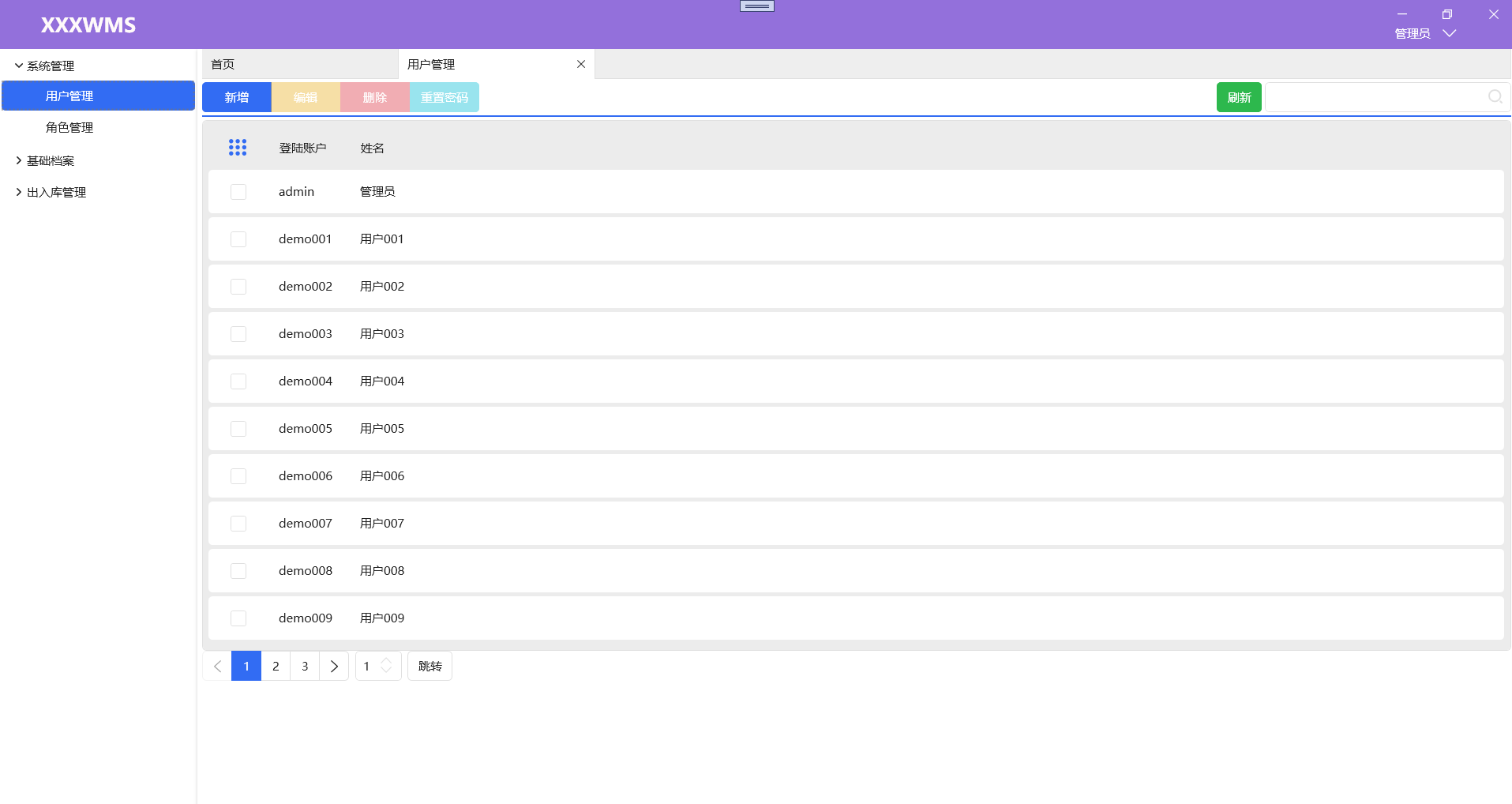Click the page number stepper arrows
The height and width of the screenshot is (804, 1512).
tap(386, 666)
